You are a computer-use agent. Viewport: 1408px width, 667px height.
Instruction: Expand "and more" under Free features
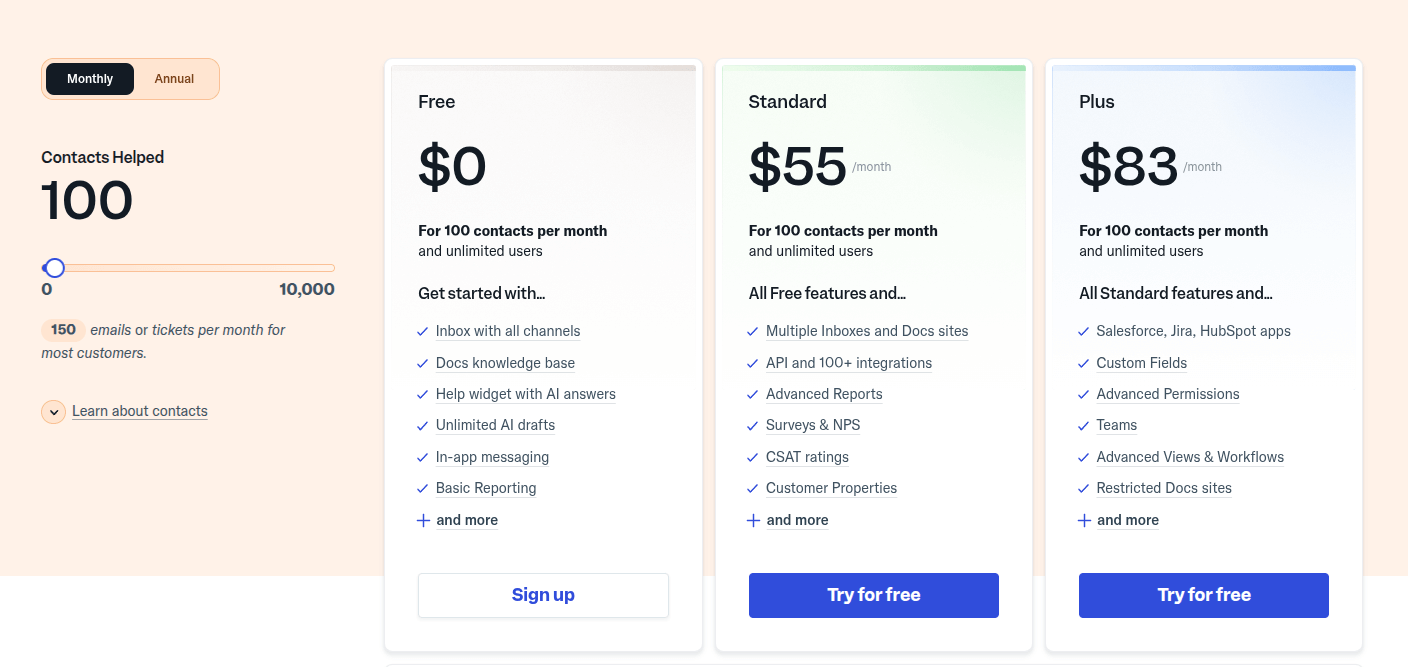[x=467, y=520]
